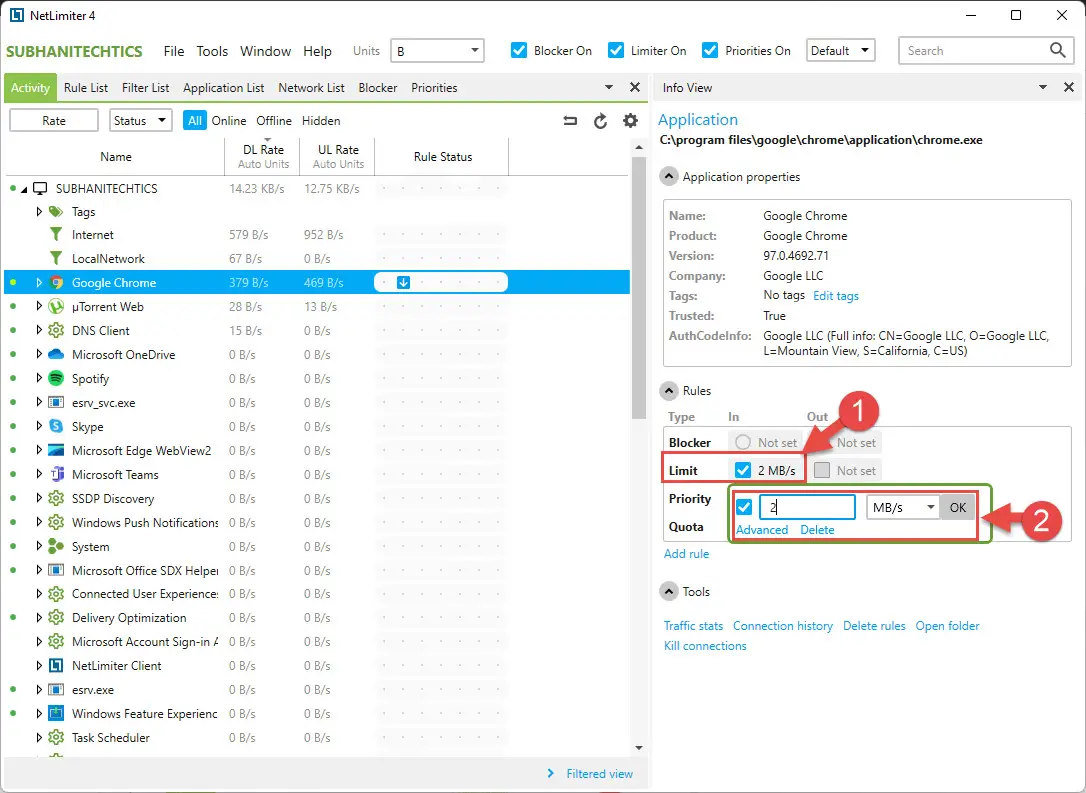Screen dimensions: 1086x793
Task: Open the MB/s unit dropdown
Action: point(903,508)
